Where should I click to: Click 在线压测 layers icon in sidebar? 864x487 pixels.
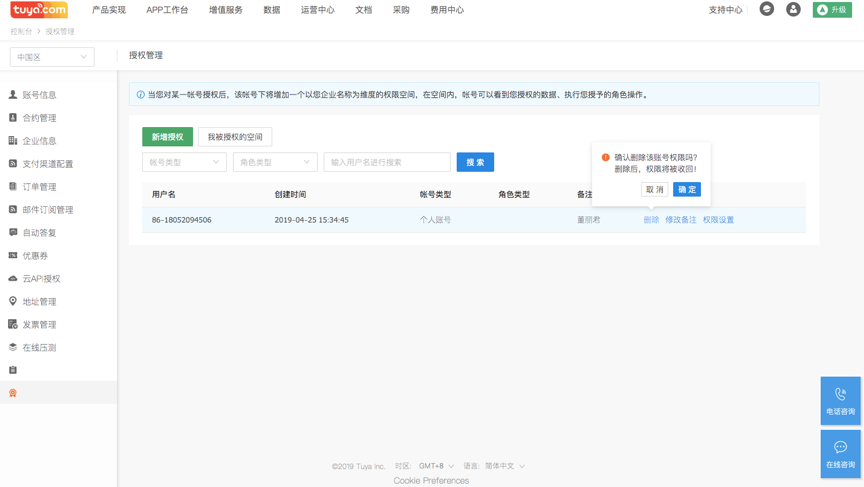pyautogui.click(x=13, y=347)
